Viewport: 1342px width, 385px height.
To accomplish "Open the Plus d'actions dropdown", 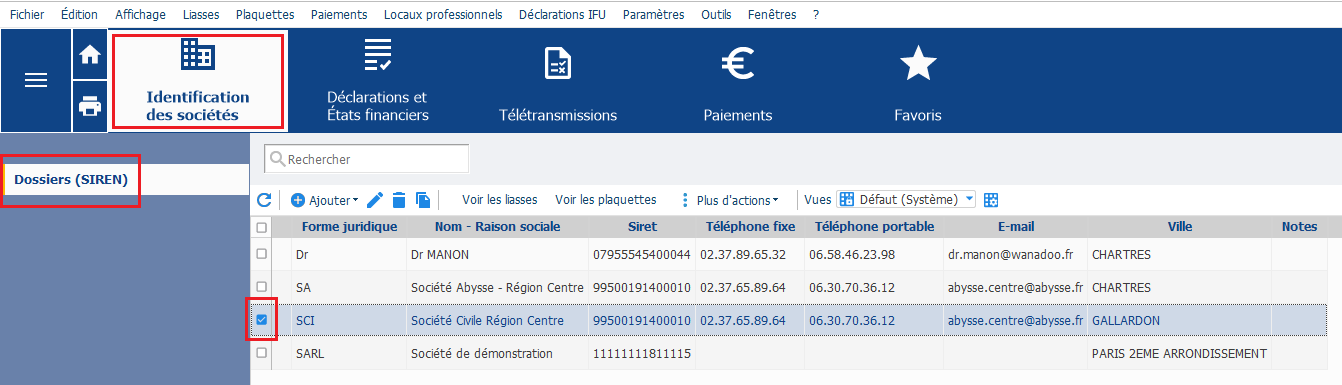I will click(729, 200).
